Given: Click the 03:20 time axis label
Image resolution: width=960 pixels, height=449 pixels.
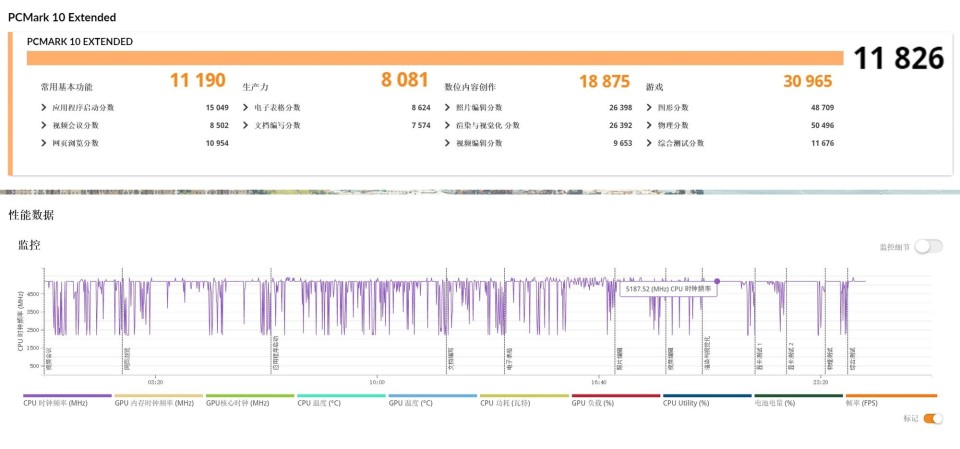Looking at the screenshot, I should pyautogui.click(x=156, y=382).
